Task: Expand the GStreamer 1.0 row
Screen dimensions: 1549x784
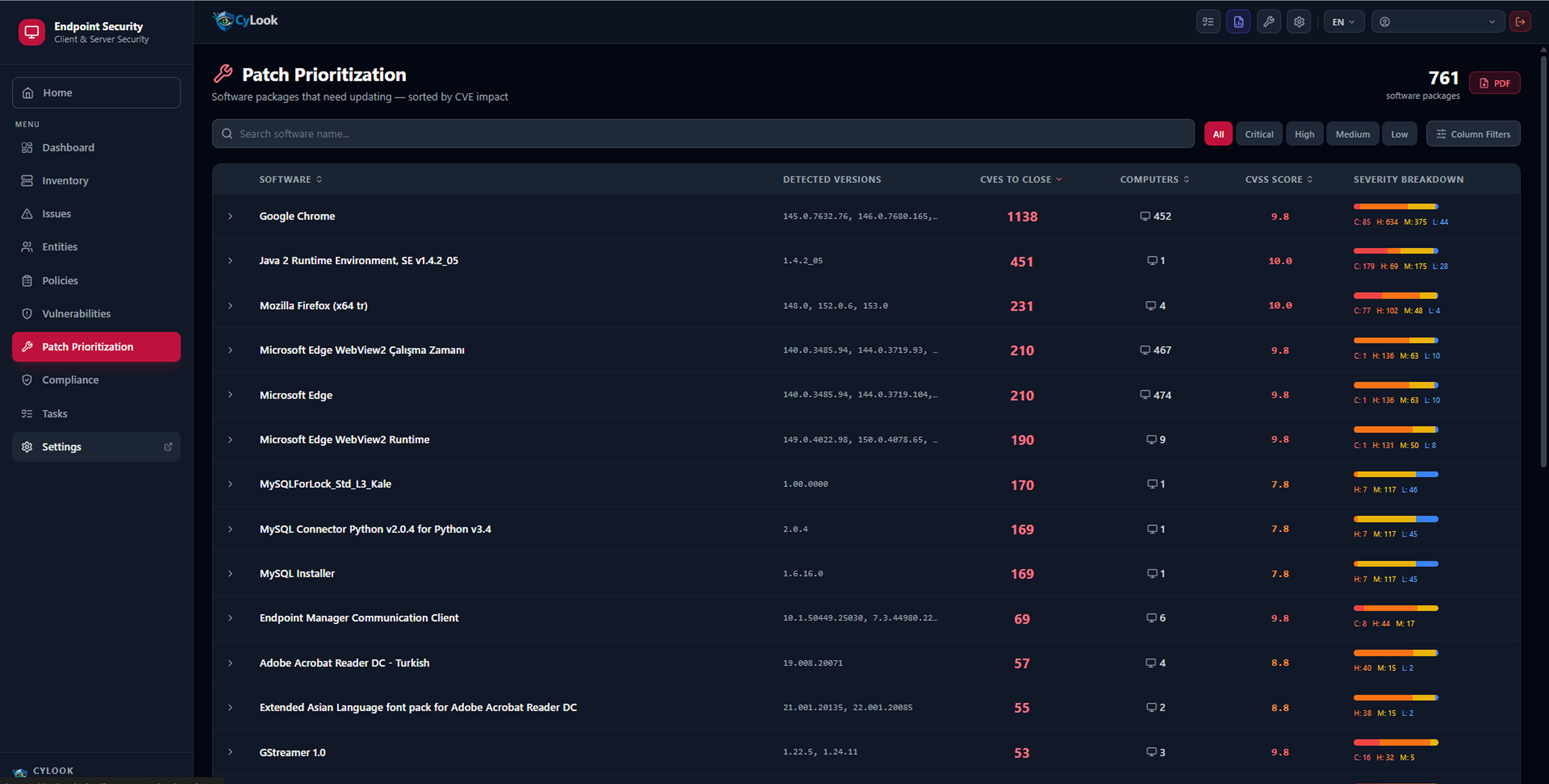Action: 230,752
